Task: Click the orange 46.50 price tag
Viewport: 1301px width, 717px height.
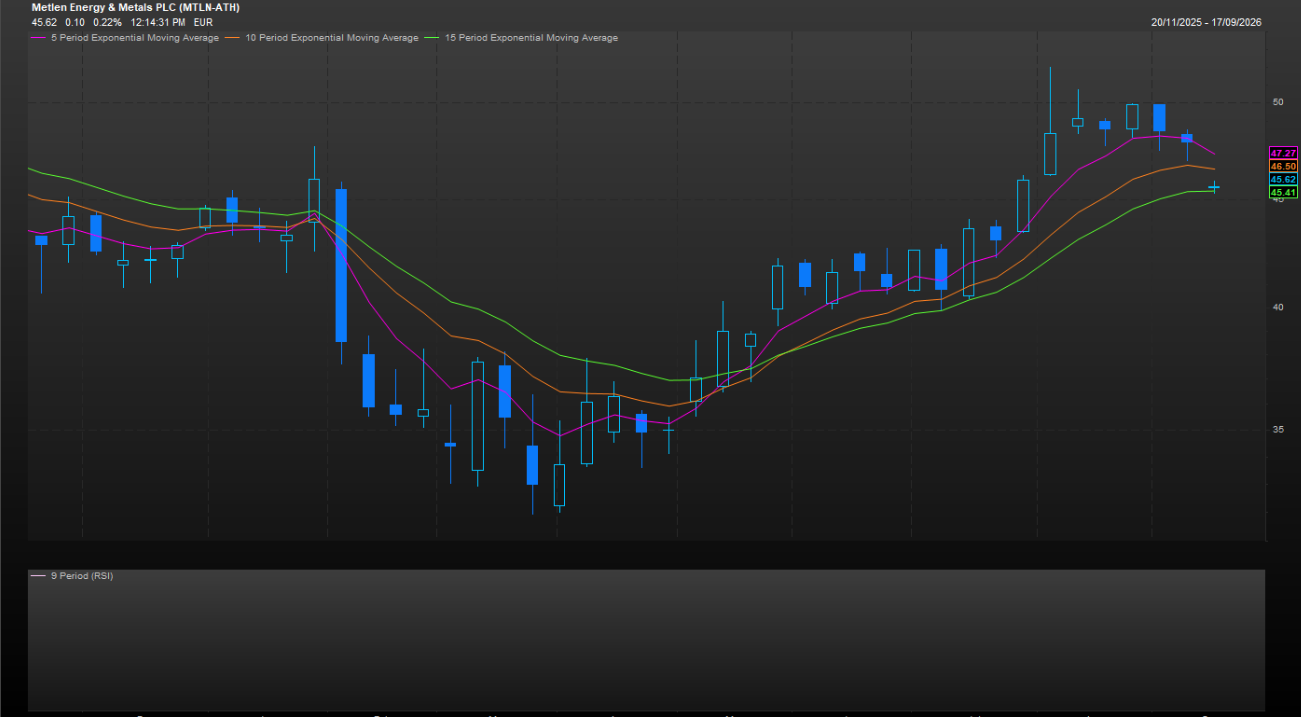Action: 1283,166
